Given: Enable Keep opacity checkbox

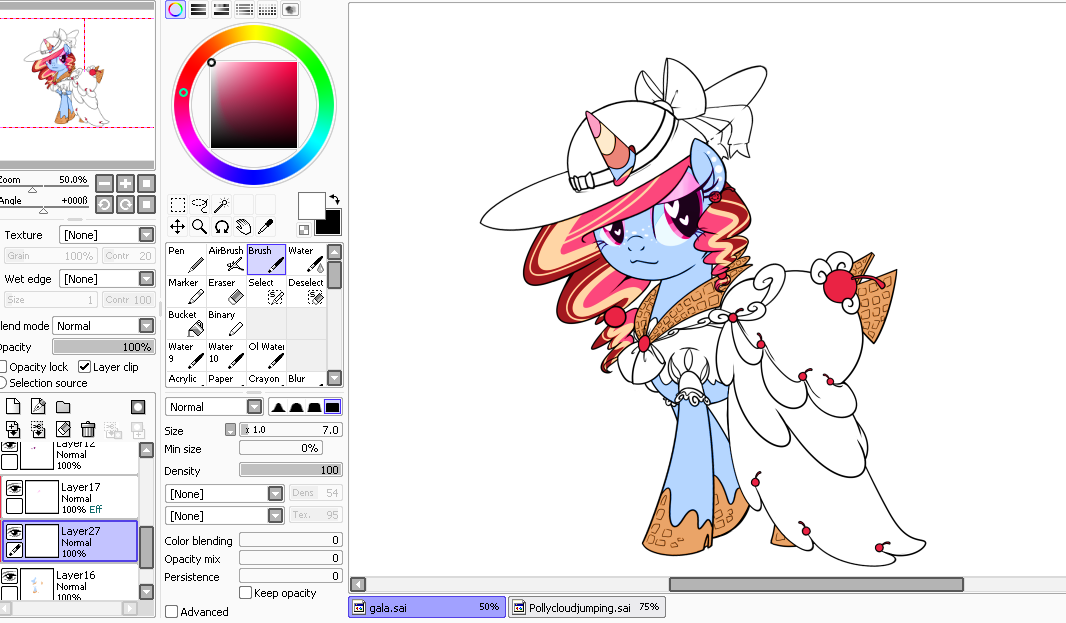Looking at the screenshot, I should (x=245, y=592).
